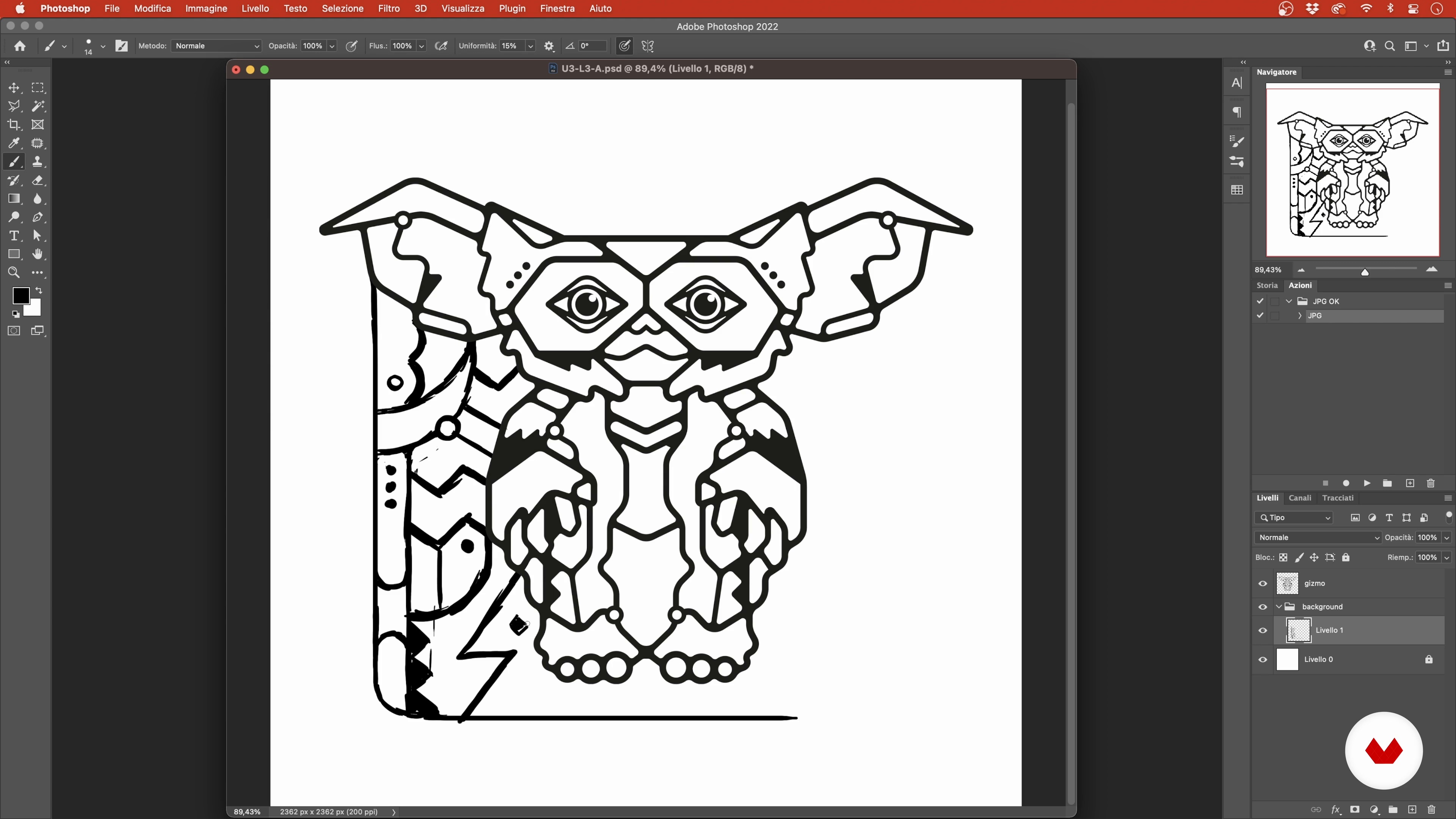Image resolution: width=1456 pixels, height=819 pixels.
Task: Open the Livello menu
Action: pos(256,8)
